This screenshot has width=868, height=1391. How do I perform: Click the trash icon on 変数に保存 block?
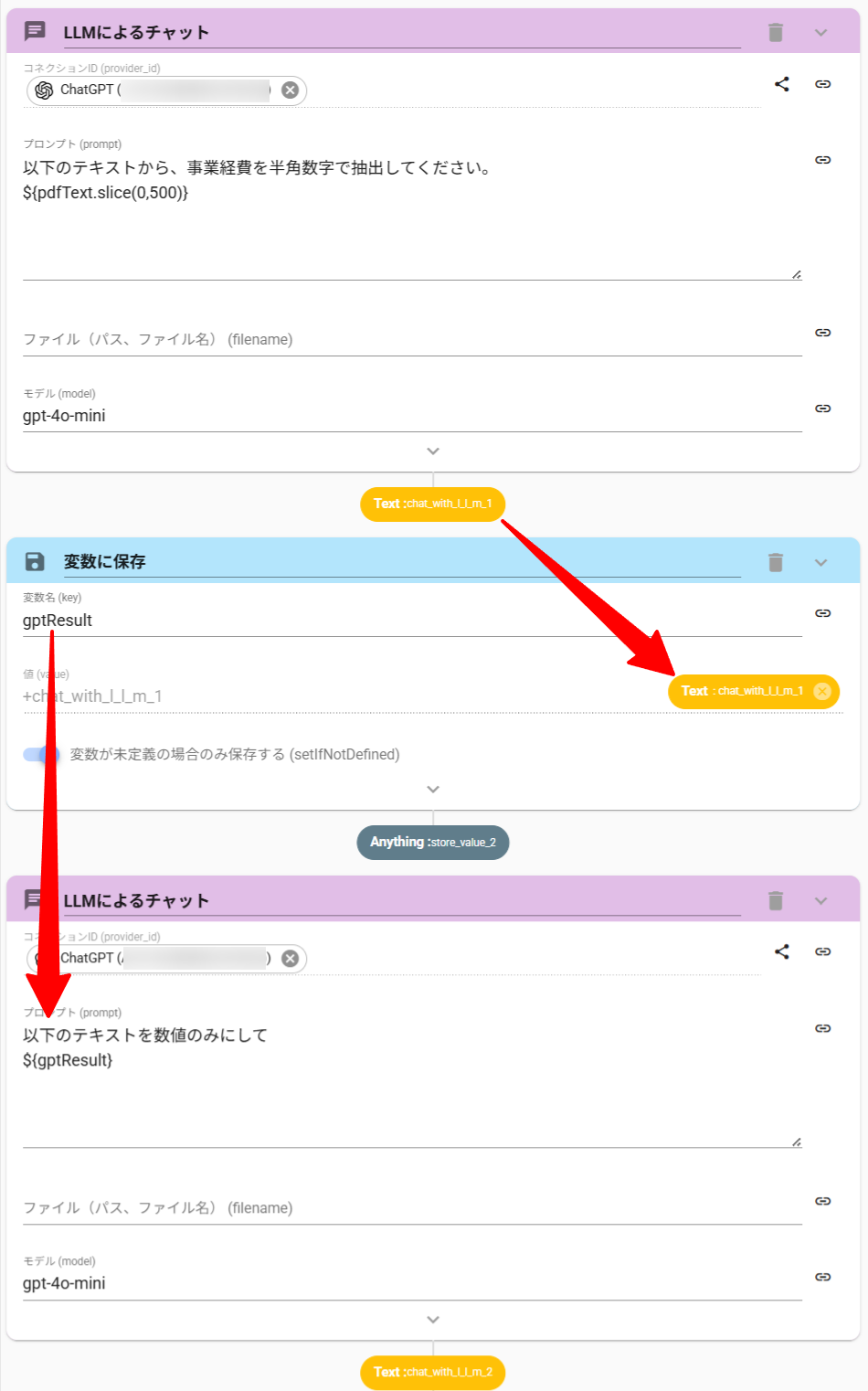[776, 562]
